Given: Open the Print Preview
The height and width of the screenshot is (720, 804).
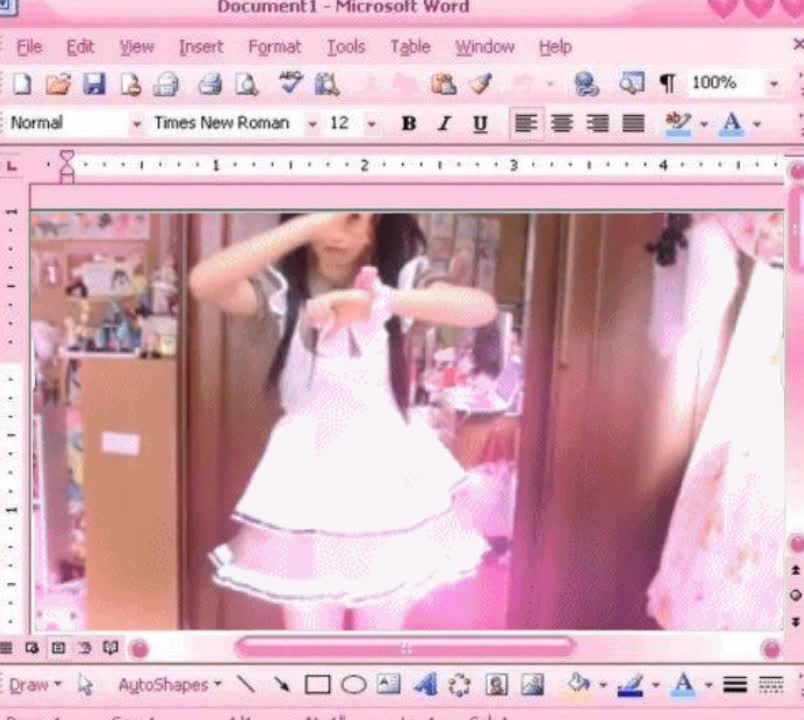Looking at the screenshot, I should click(x=246, y=85).
